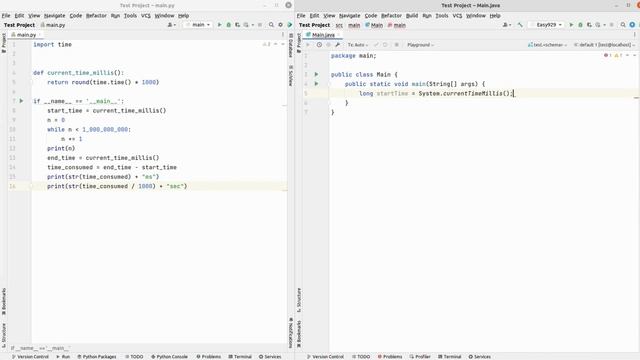Open SciView side panel in main.py window
This screenshot has height=360, width=640.
[291, 76]
